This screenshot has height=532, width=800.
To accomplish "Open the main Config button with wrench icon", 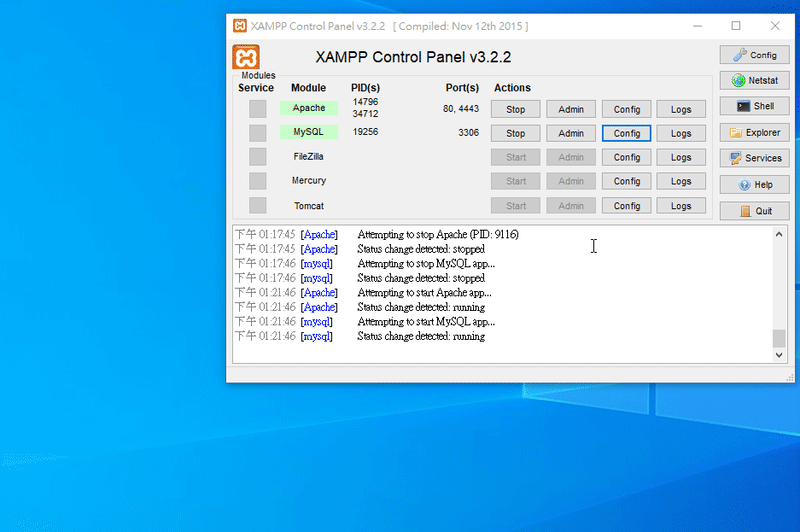I will coord(755,55).
